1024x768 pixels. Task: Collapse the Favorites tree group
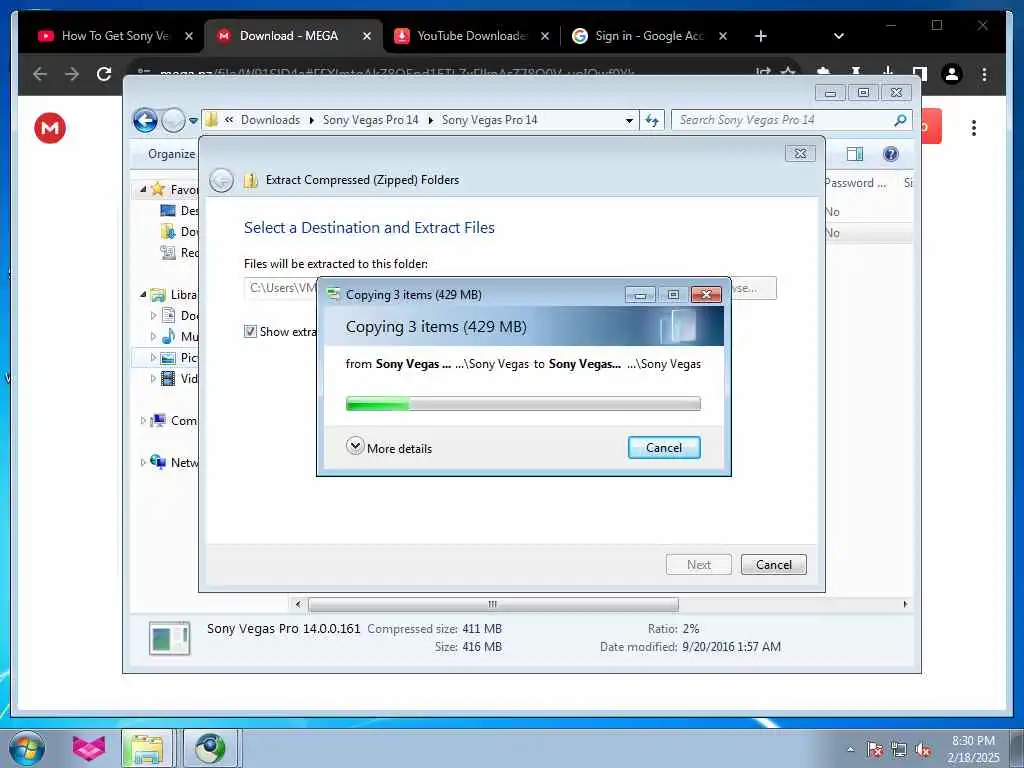pos(143,189)
